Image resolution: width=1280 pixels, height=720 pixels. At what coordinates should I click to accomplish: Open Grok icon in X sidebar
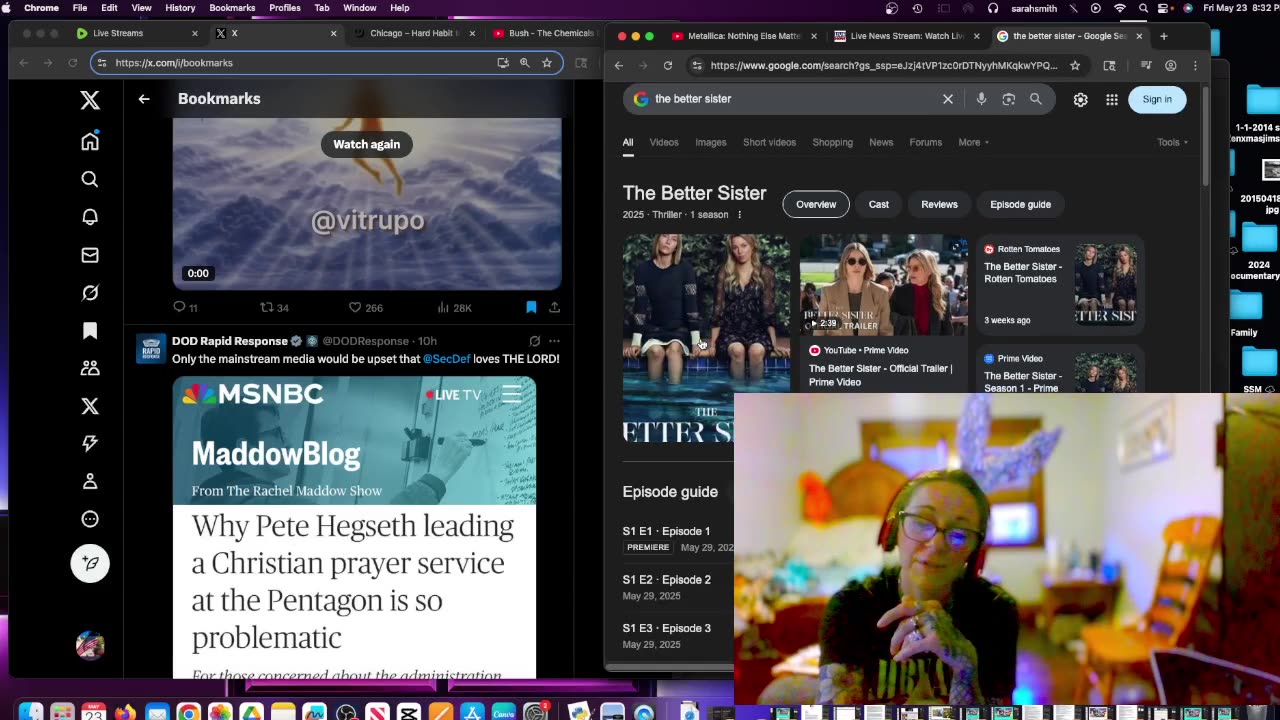90,293
